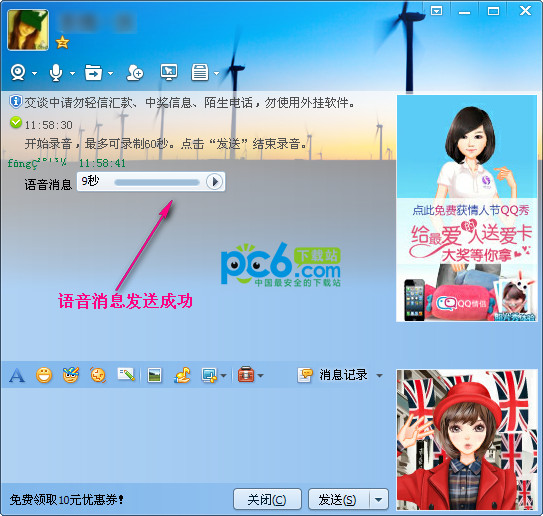Click the yellow star level icon
Screen dimensions: 543x516
(x=62, y=42)
